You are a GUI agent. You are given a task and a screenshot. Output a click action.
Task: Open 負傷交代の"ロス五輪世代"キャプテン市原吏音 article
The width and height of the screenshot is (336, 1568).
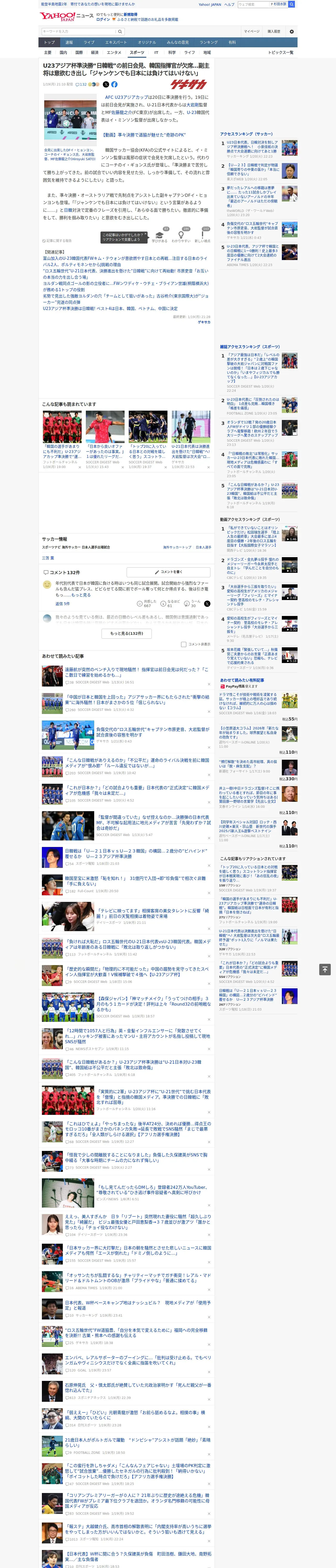153,732
